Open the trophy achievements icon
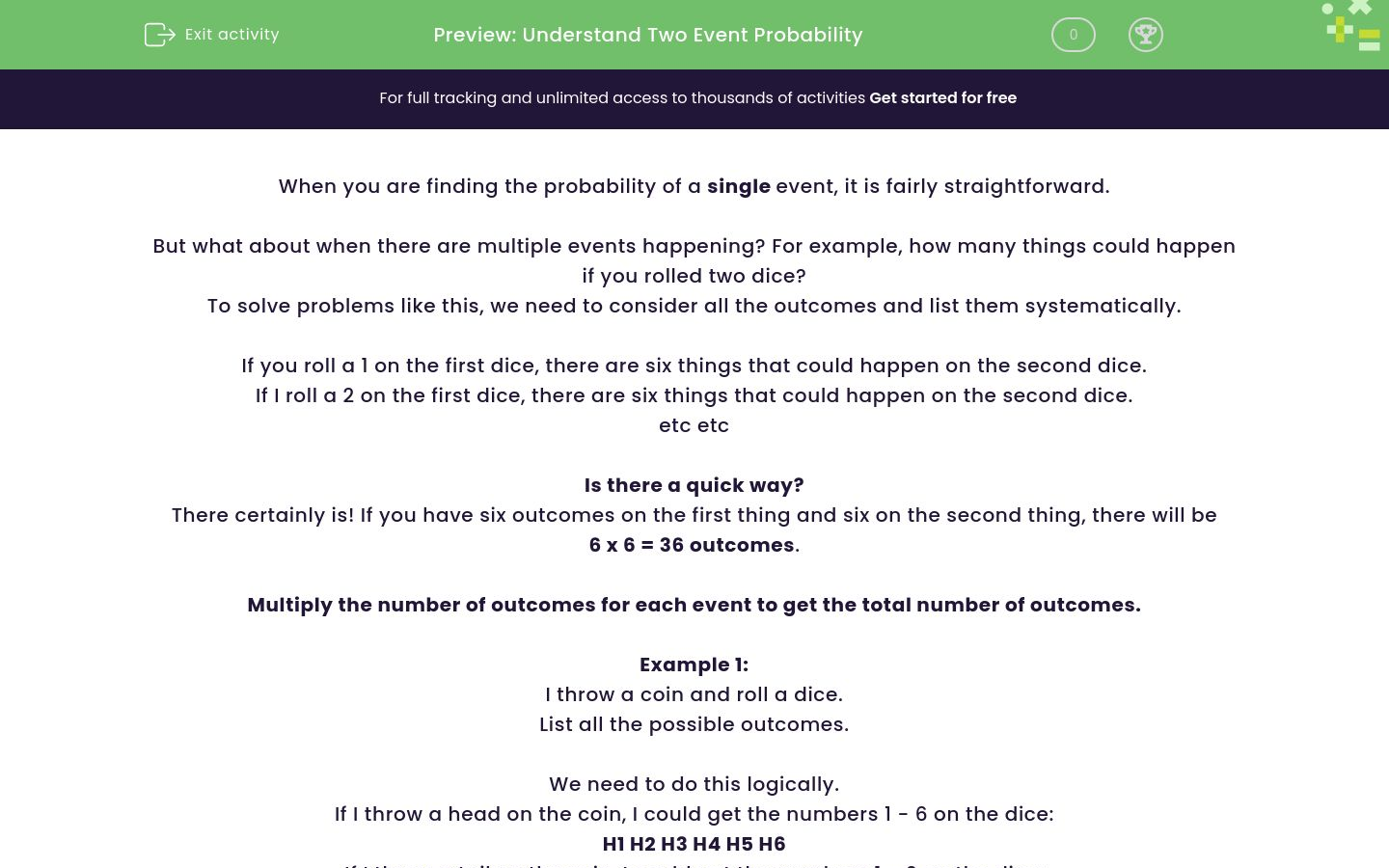1389x868 pixels. coord(1146,35)
